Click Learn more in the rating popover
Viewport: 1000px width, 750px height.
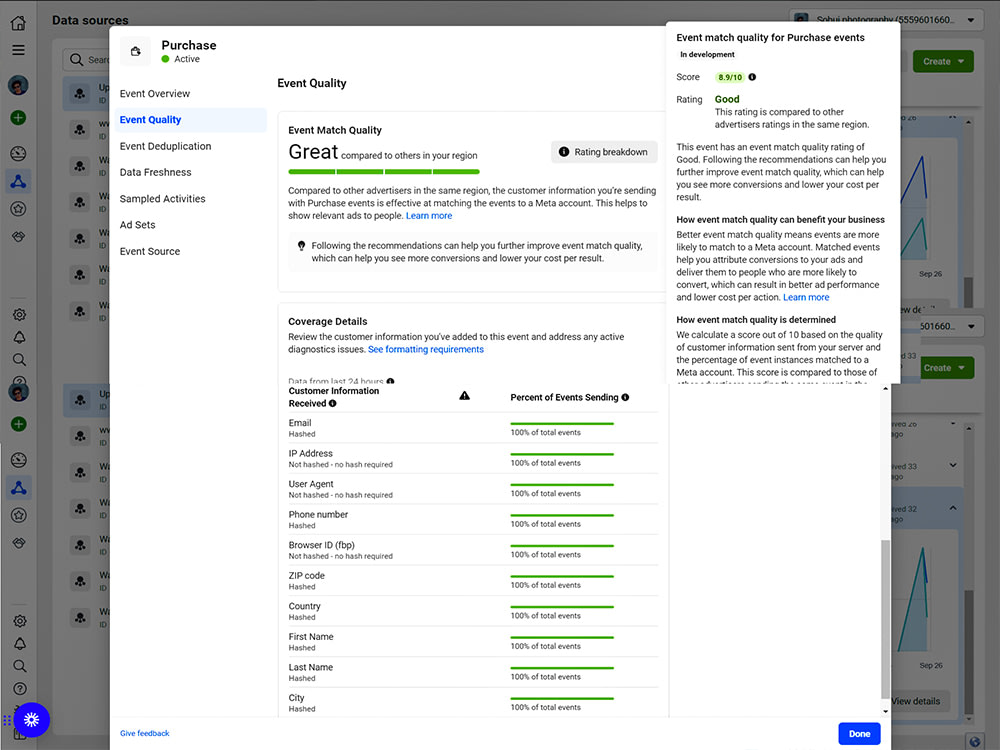coord(806,297)
